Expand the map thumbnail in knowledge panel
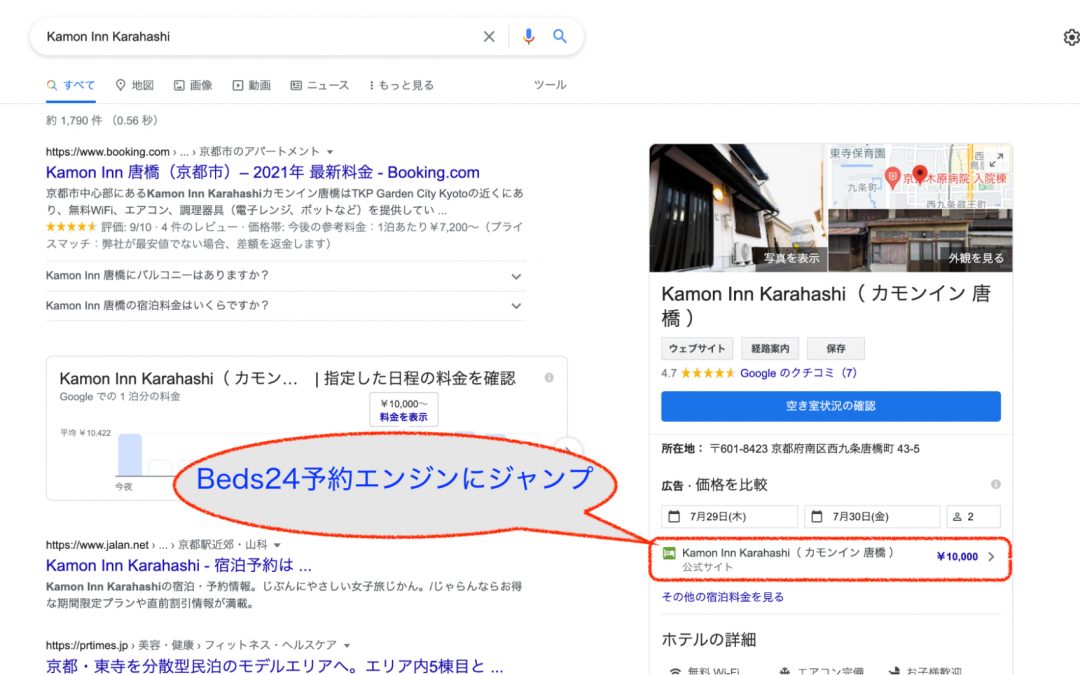Viewport: 1080px width, 675px height. coord(997,160)
